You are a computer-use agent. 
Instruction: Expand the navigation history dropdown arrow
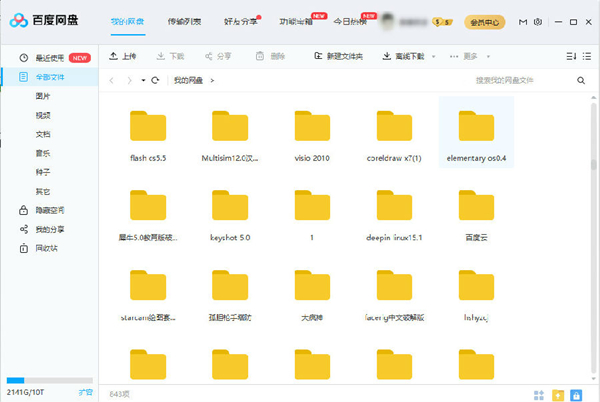tap(143, 79)
